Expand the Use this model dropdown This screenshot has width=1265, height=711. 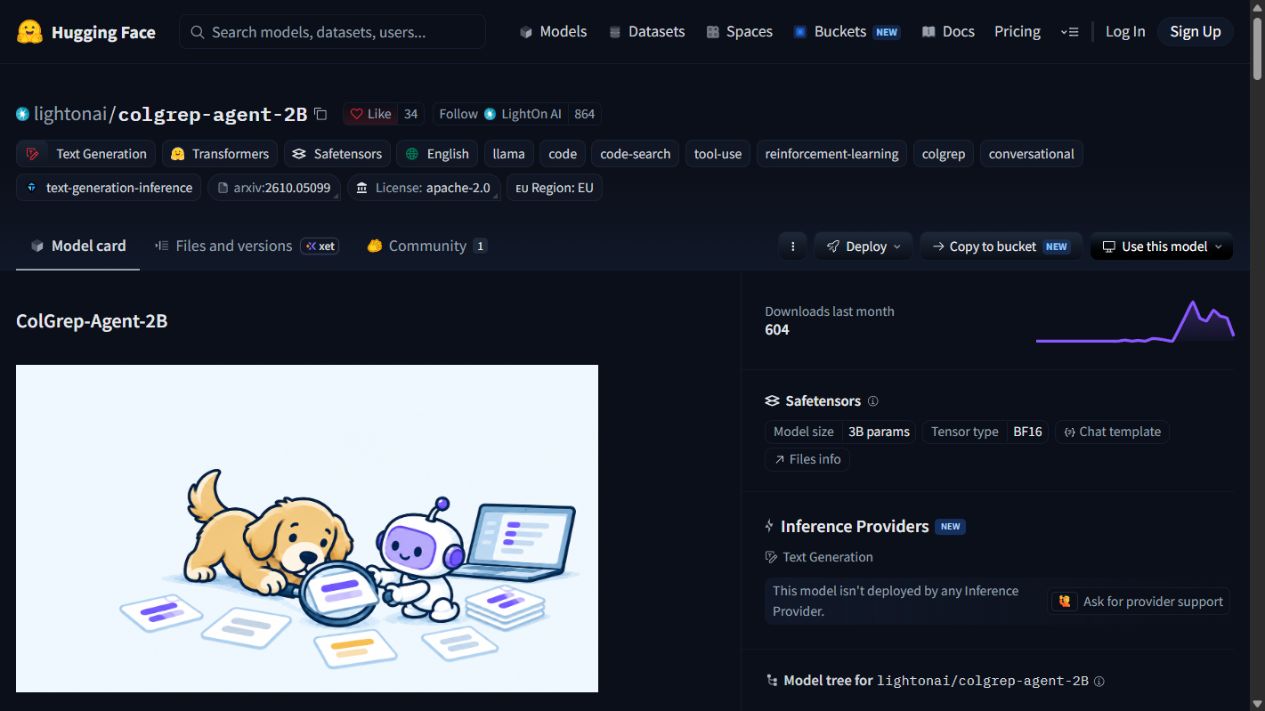(x=1161, y=246)
